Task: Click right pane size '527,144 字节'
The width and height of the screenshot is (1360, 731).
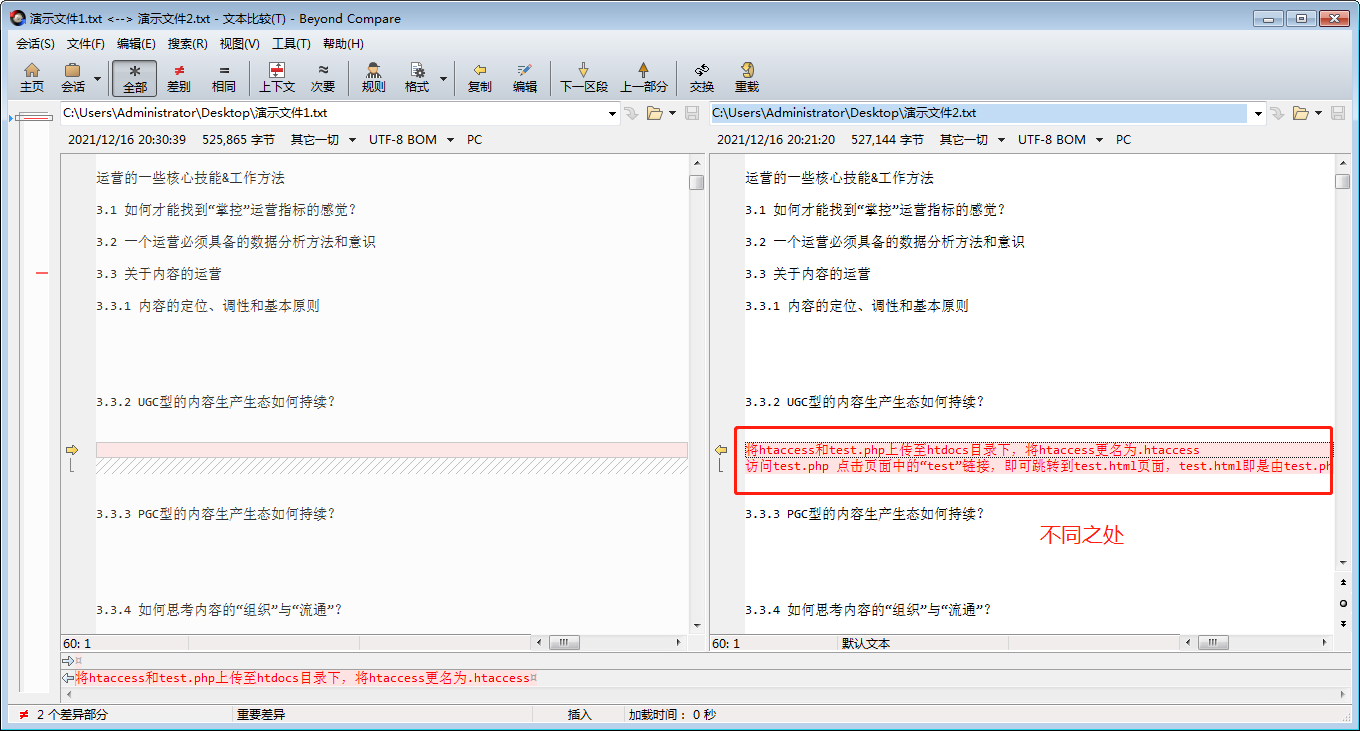Action: (x=887, y=140)
